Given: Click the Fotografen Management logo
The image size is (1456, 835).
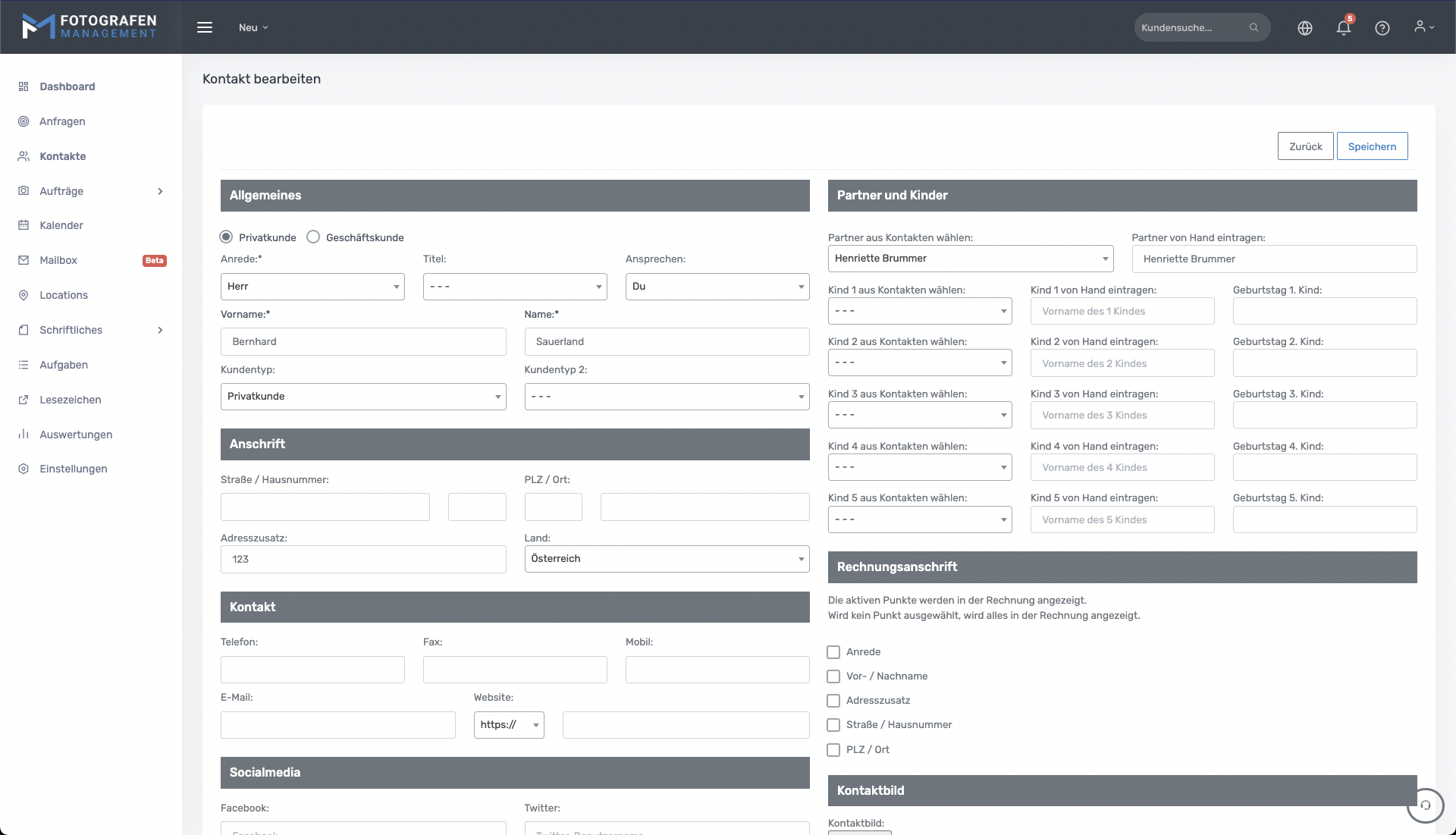Looking at the screenshot, I should [89, 27].
